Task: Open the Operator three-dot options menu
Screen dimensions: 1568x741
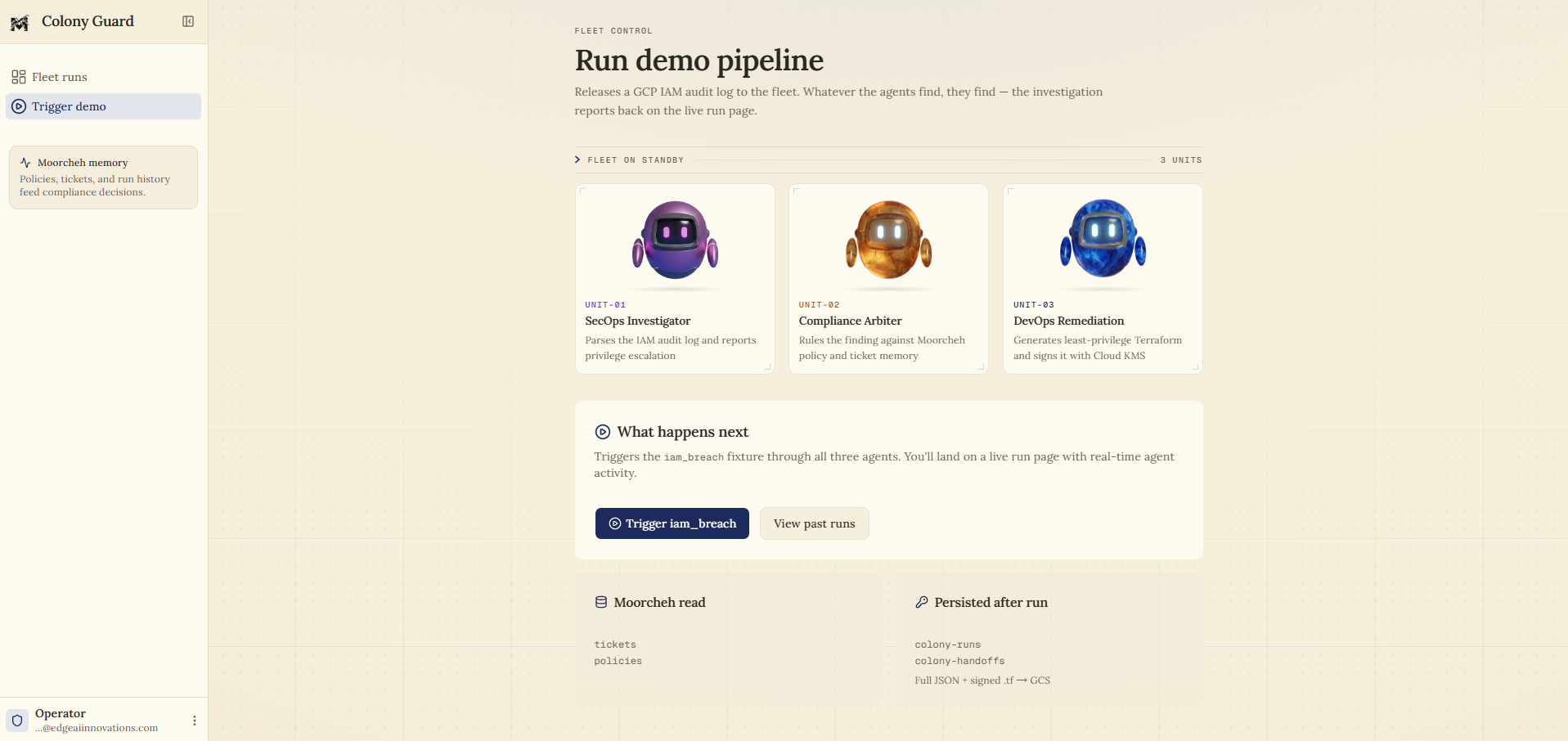Action: [x=195, y=721]
